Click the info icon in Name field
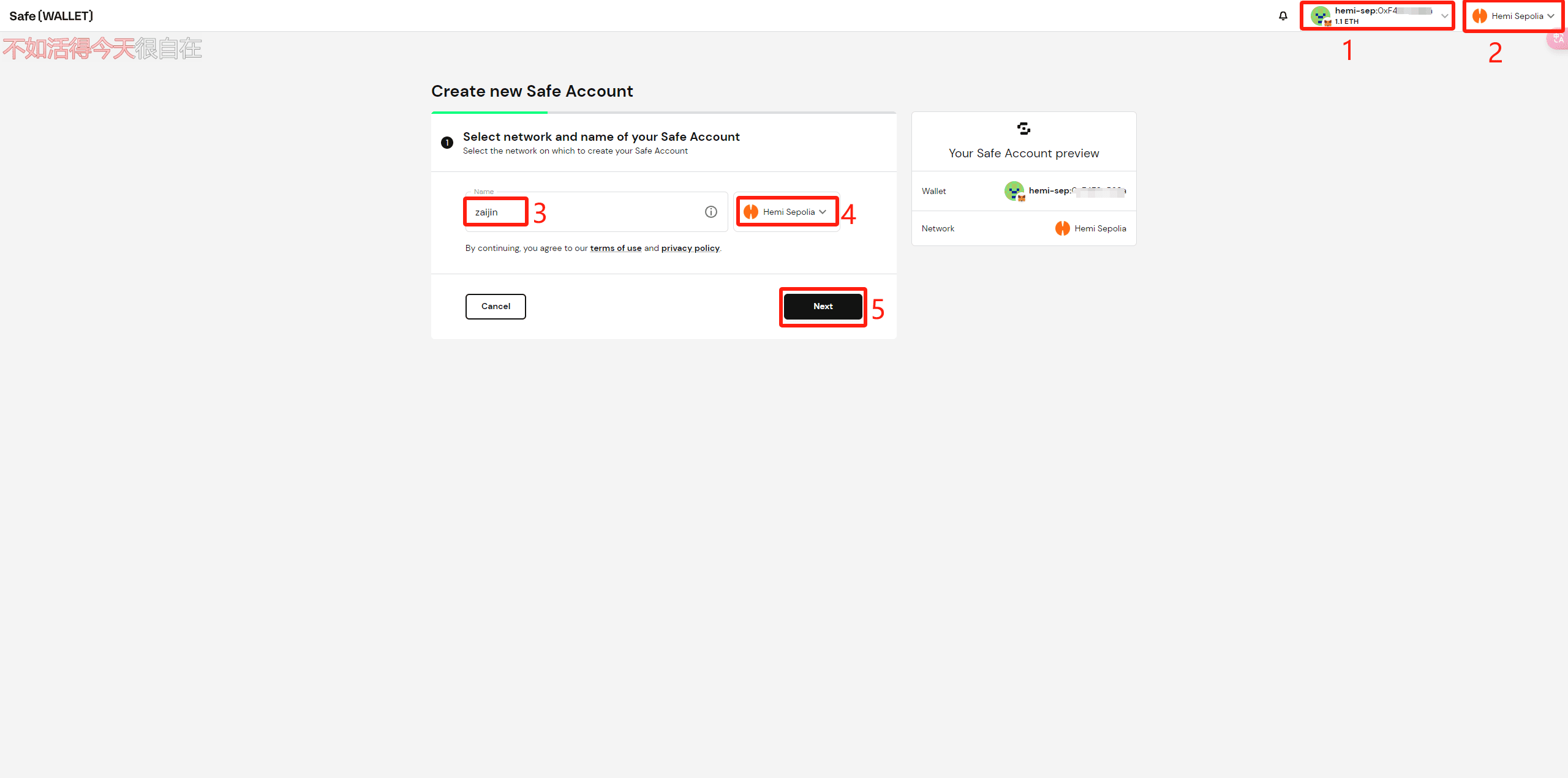The height and width of the screenshot is (778, 1568). 710,212
